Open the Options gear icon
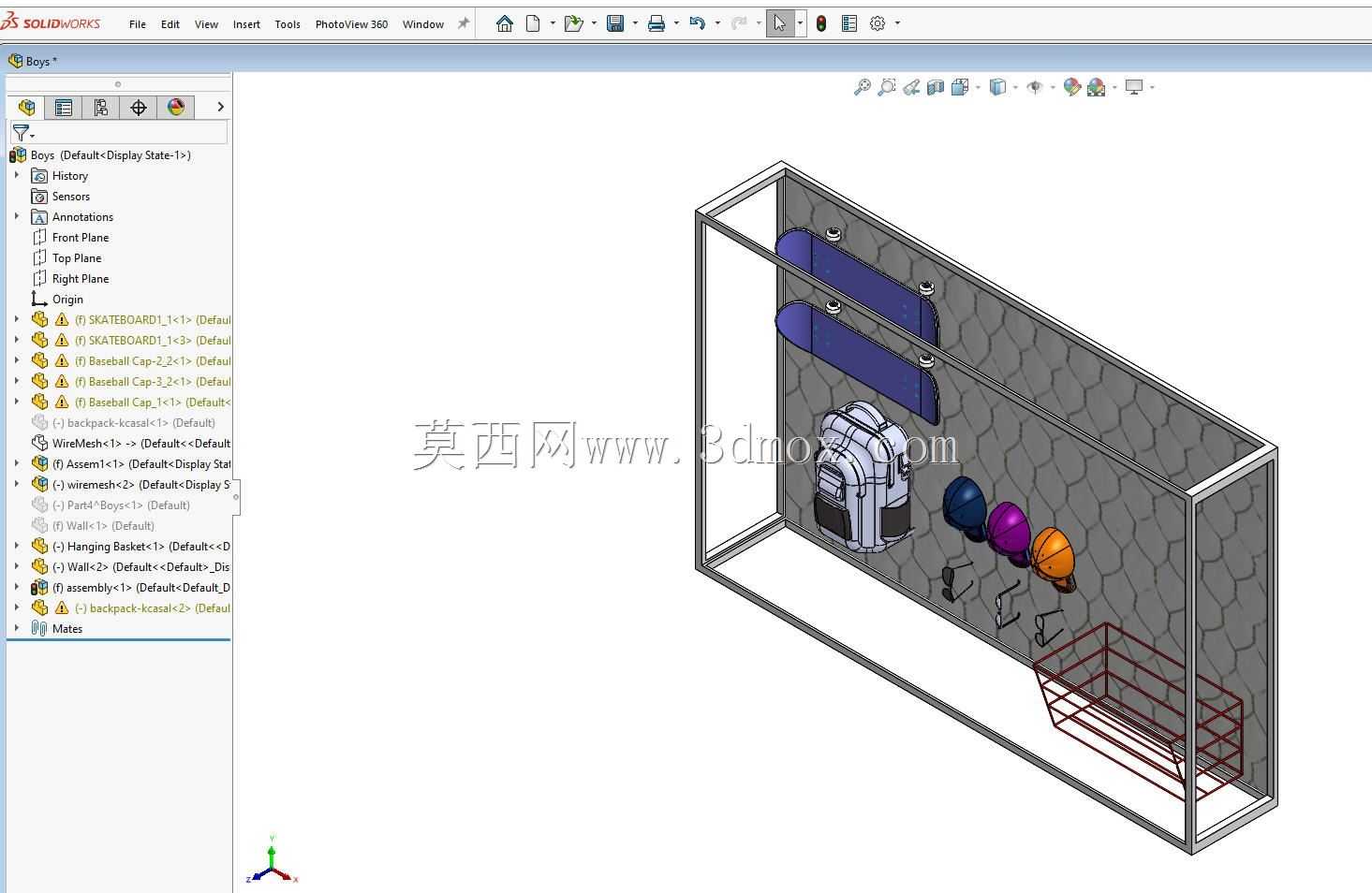This screenshot has width=1372, height=893. (x=878, y=23)
